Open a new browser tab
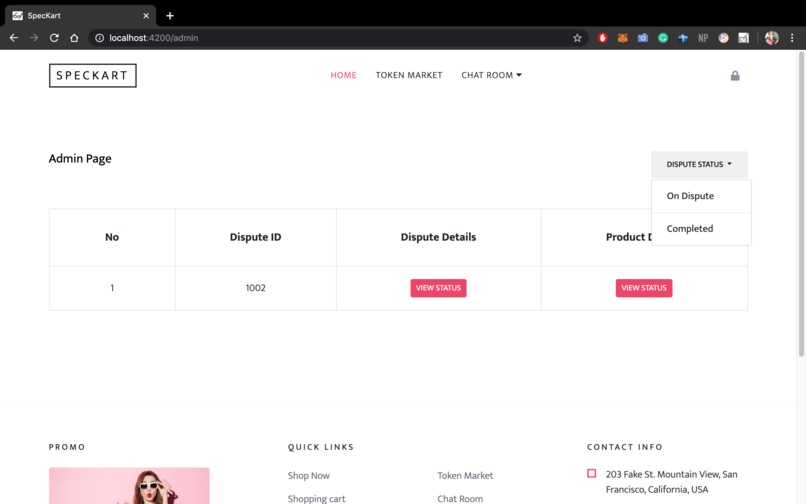Viewport: 806px width, 504px height. (170, 15)
